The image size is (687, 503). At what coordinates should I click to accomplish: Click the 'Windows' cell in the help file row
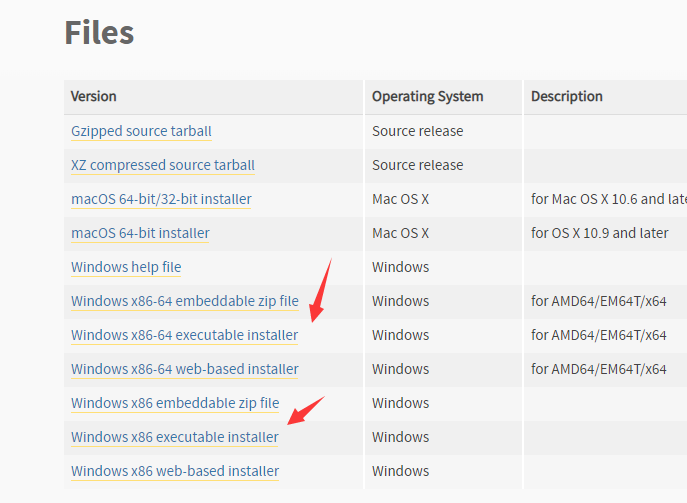tap(400, 267)
